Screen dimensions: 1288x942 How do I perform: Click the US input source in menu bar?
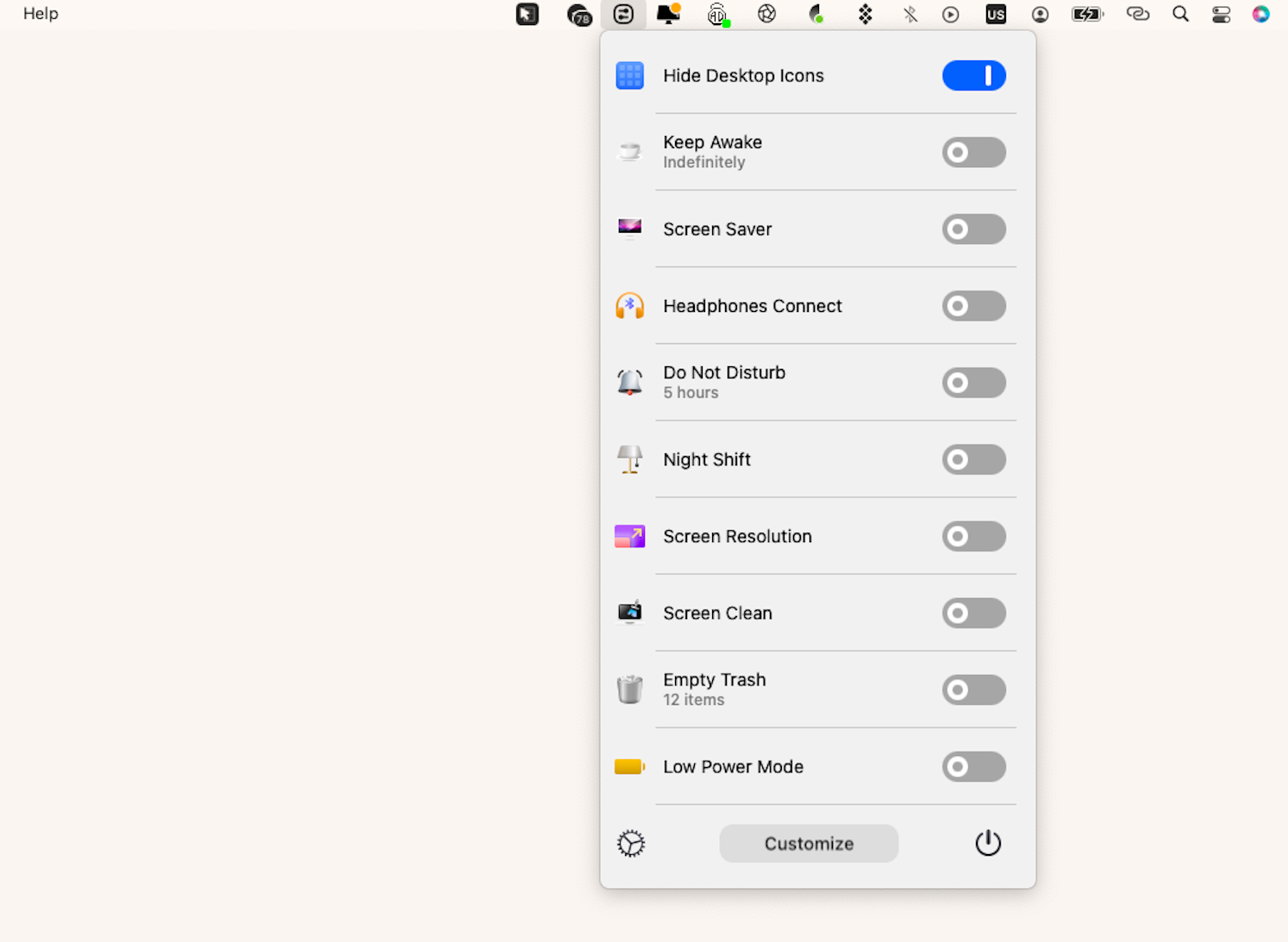(x=995, y=14)
